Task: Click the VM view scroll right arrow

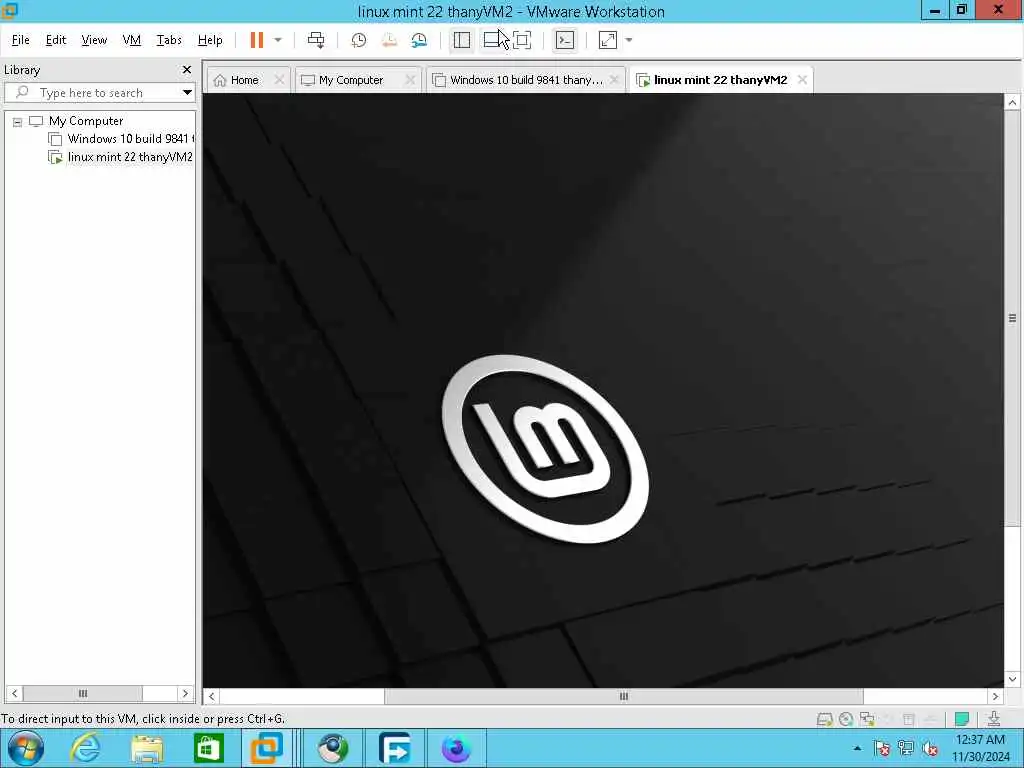Action: coord(995,697)
